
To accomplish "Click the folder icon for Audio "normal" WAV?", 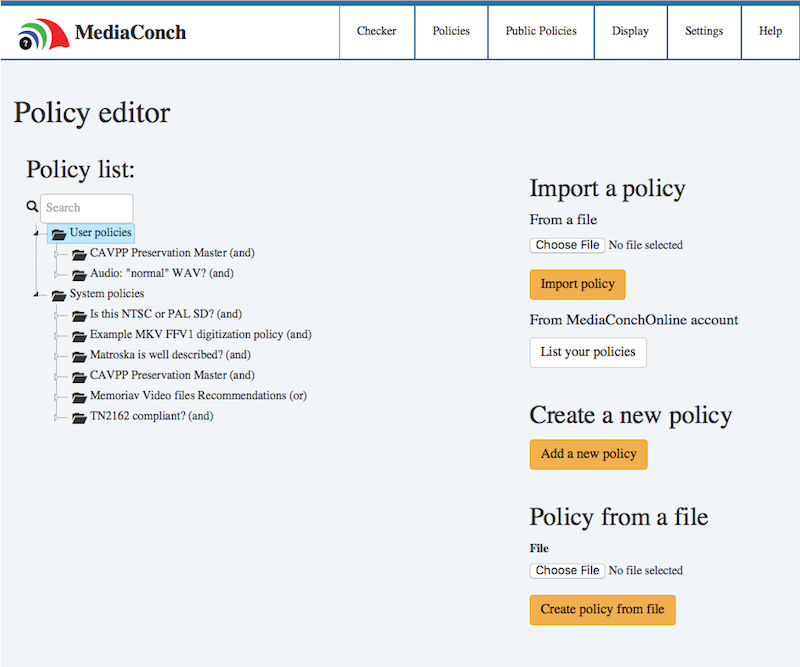I will [x=79, y=273].
